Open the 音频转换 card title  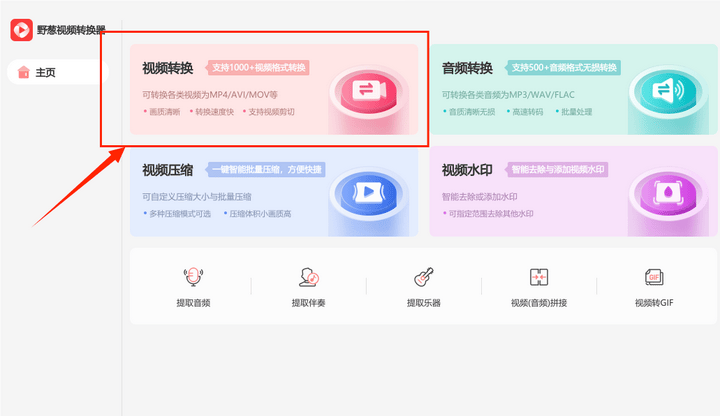coord(467,68)
